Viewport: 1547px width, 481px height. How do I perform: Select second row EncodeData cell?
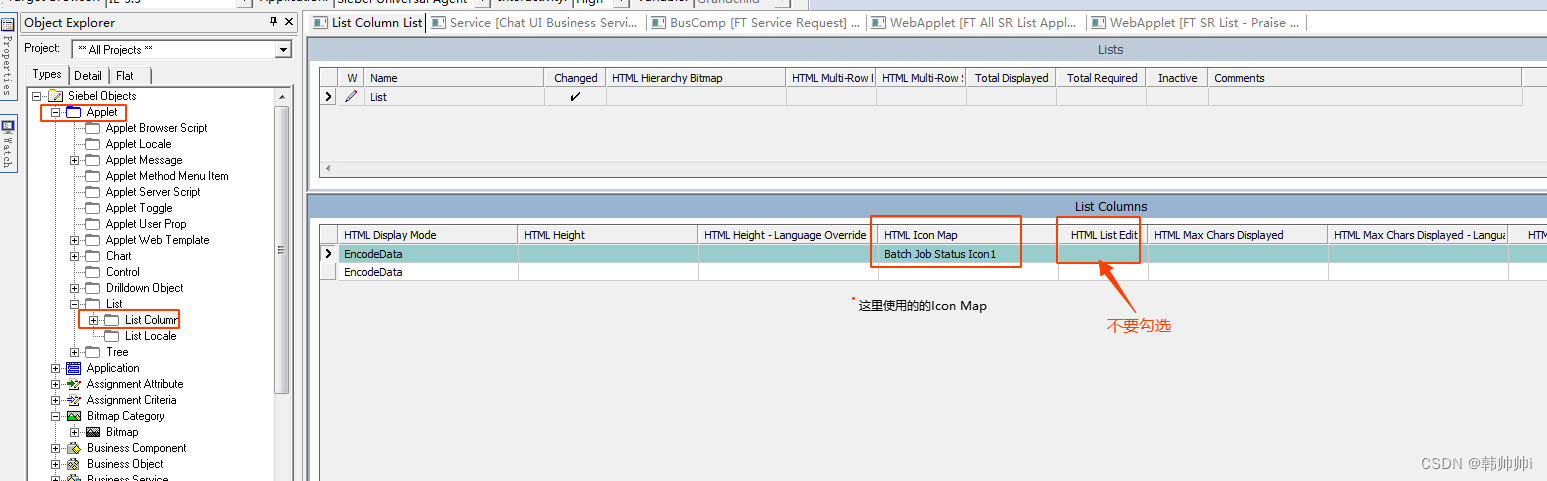[x=428, y=272]
